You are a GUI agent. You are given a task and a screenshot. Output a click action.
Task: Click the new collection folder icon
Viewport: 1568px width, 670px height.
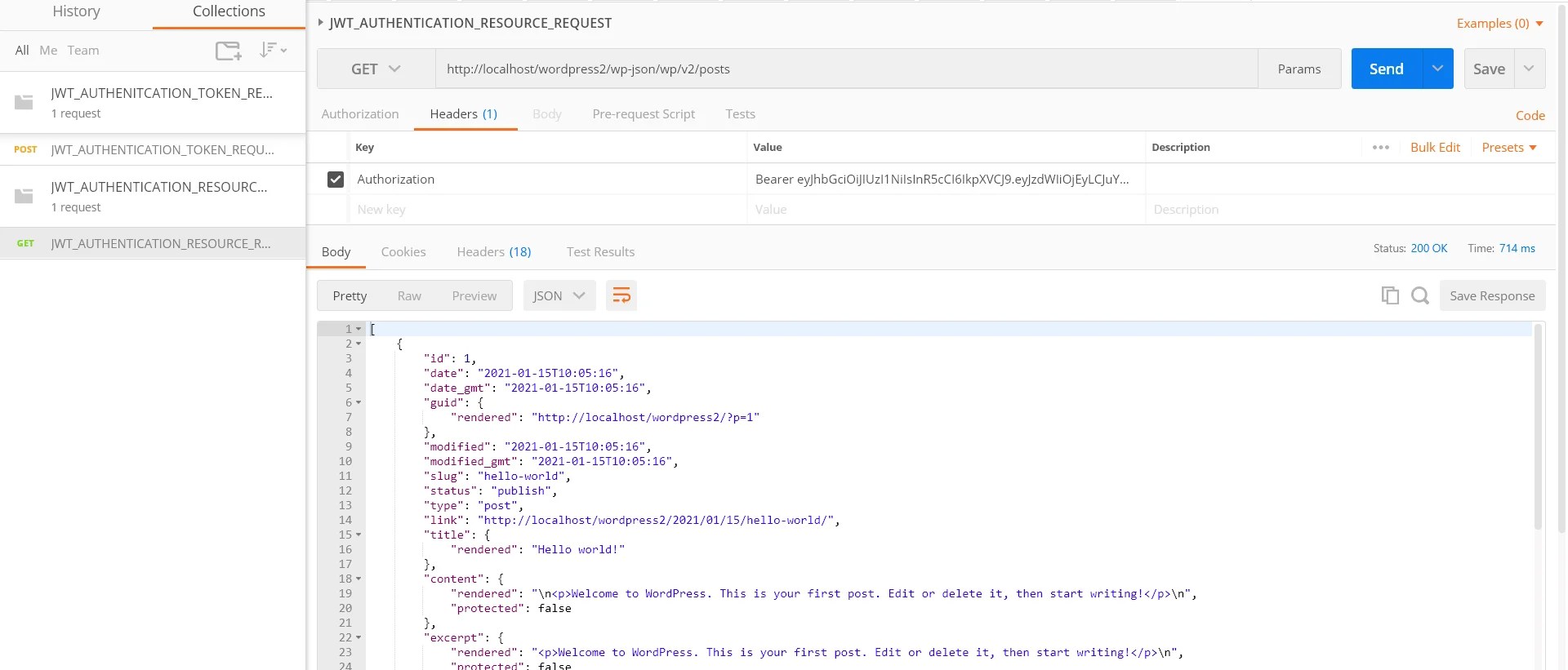coord(228,51)
